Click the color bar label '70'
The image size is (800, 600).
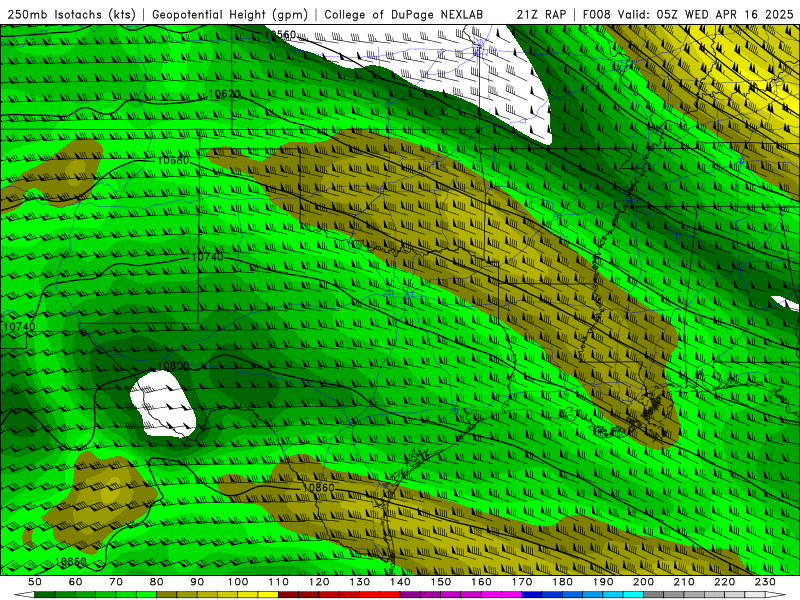click(116, 582)
